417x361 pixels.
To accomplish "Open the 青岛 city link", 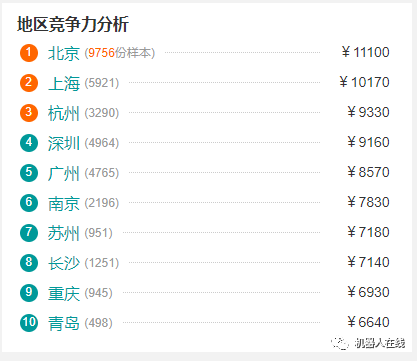I will tap(64, 323).
